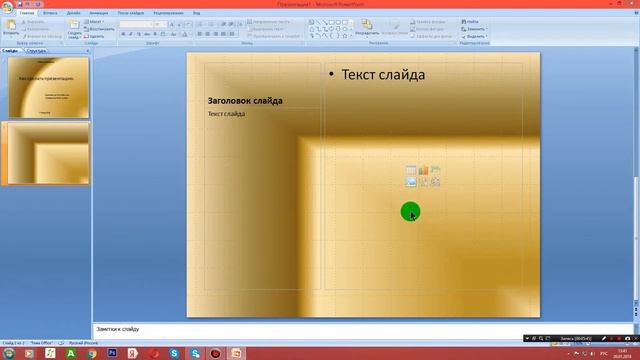Select the first slide thumbnail
640x360 pixels.
point(49,87)
